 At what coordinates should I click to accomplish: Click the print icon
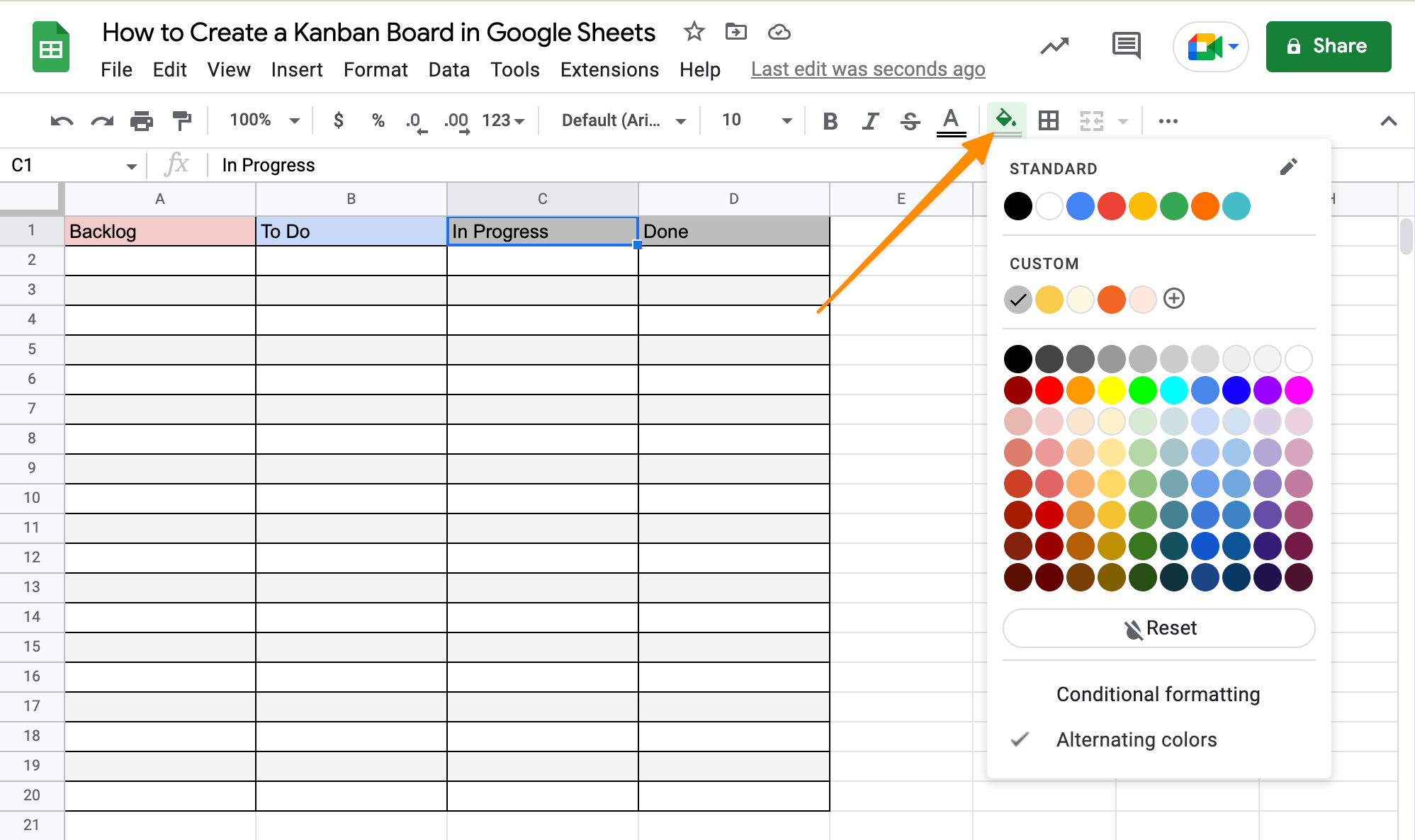coord(142,121)
